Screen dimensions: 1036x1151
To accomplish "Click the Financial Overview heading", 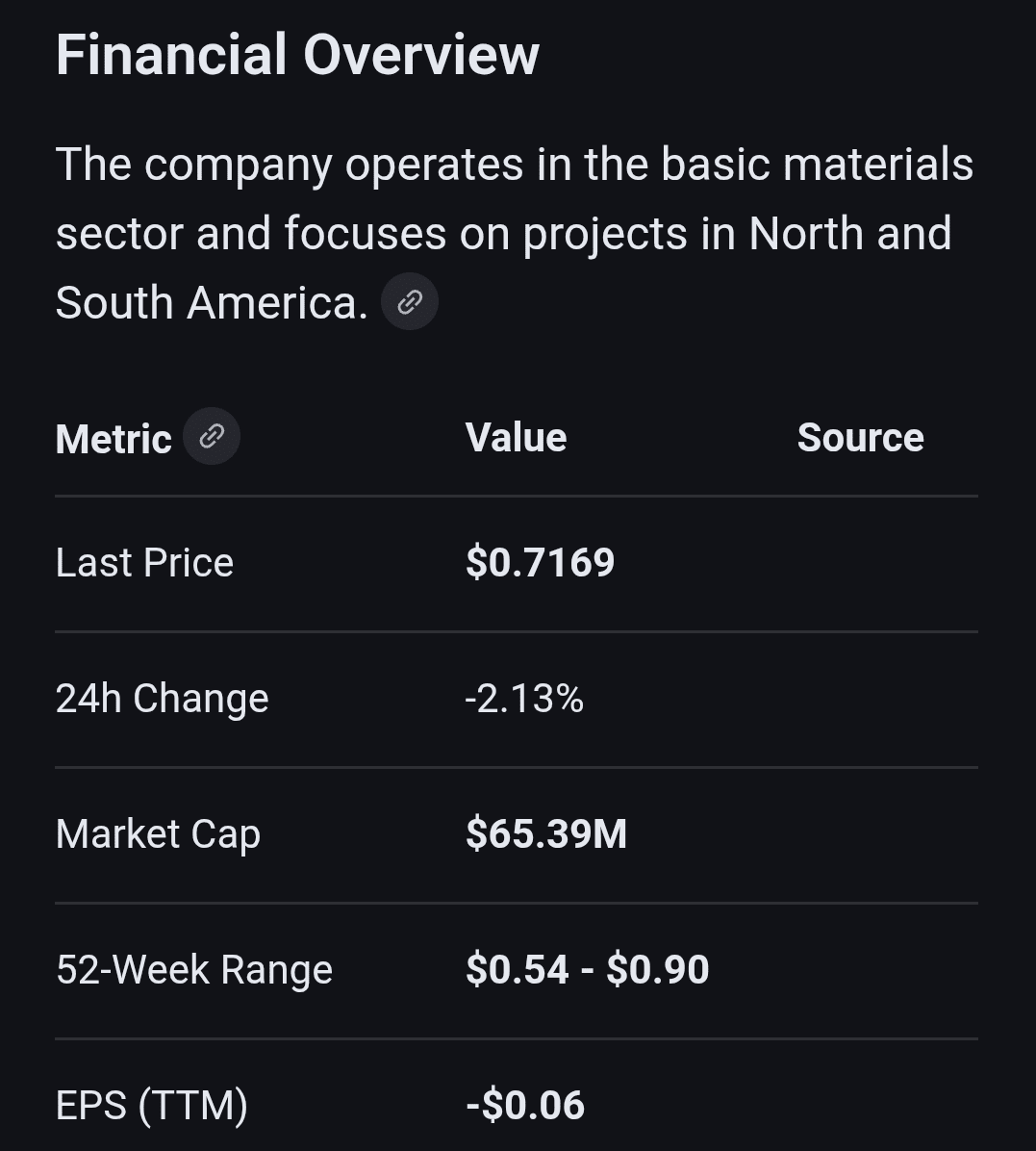I will pyautogui.click(x=297, y=55).
